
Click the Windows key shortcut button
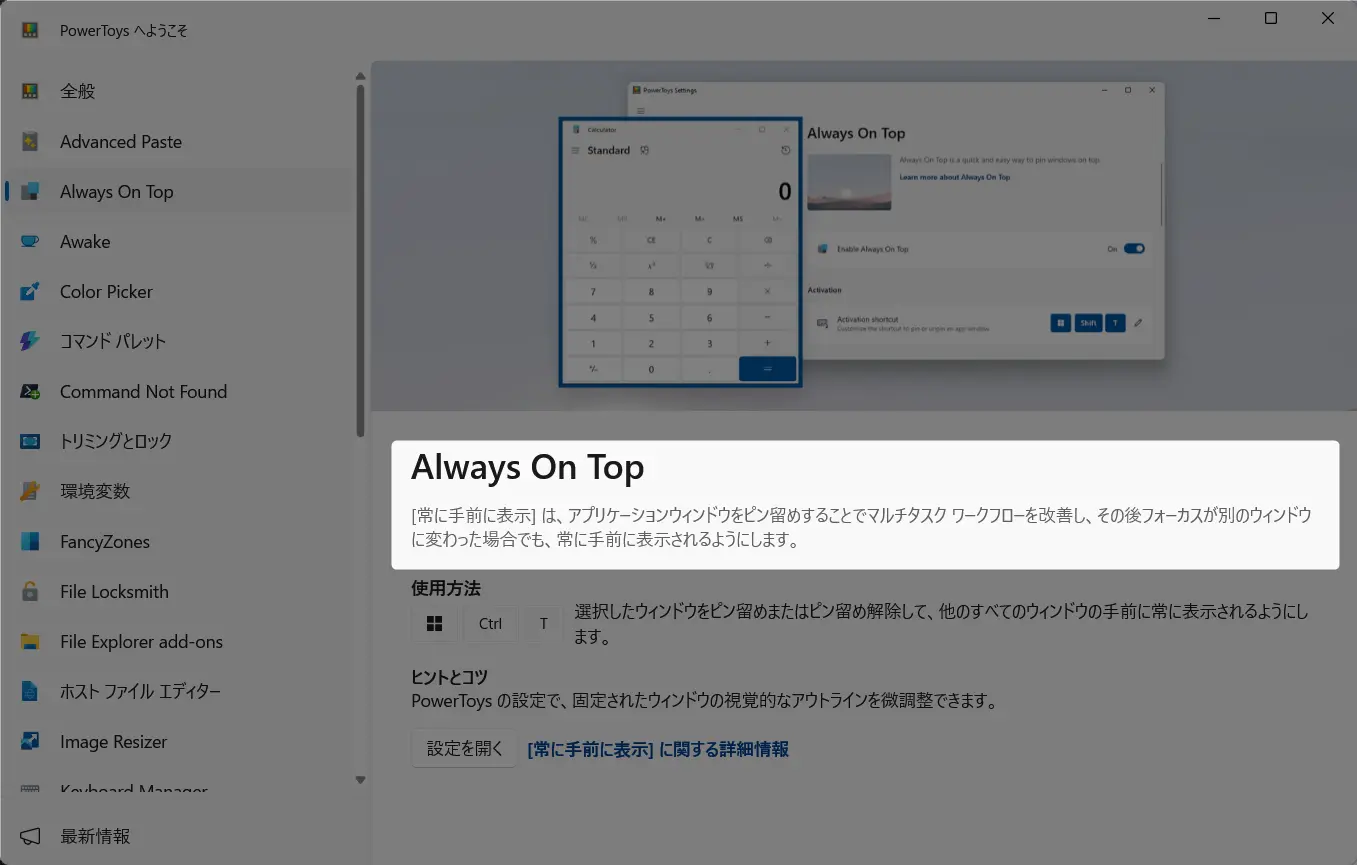pyautogui.click(x=435, y=624)
